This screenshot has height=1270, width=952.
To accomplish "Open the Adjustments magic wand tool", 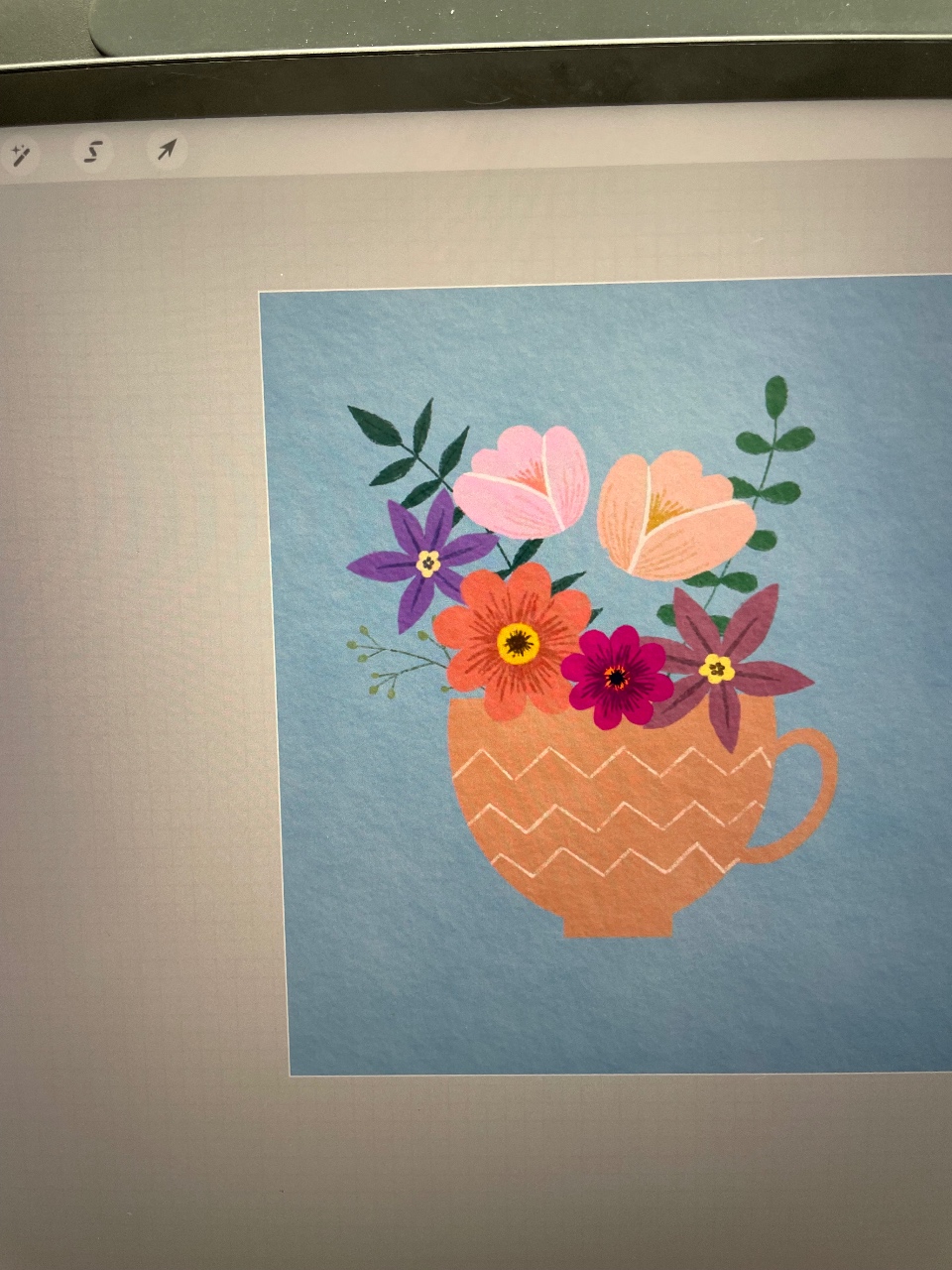I will click(x=20, y=155).
